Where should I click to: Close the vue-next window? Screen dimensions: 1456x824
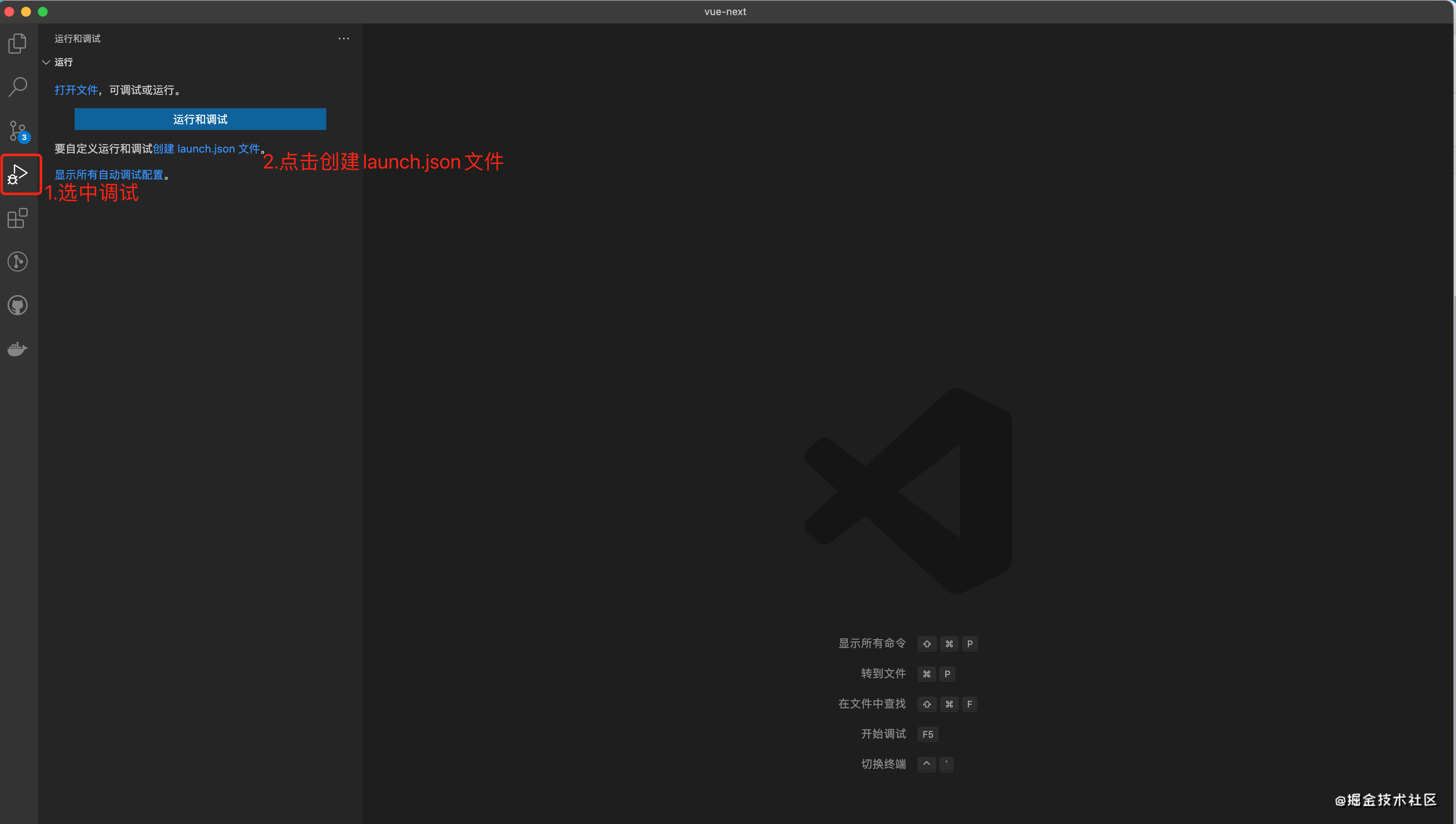click(9, 11)
